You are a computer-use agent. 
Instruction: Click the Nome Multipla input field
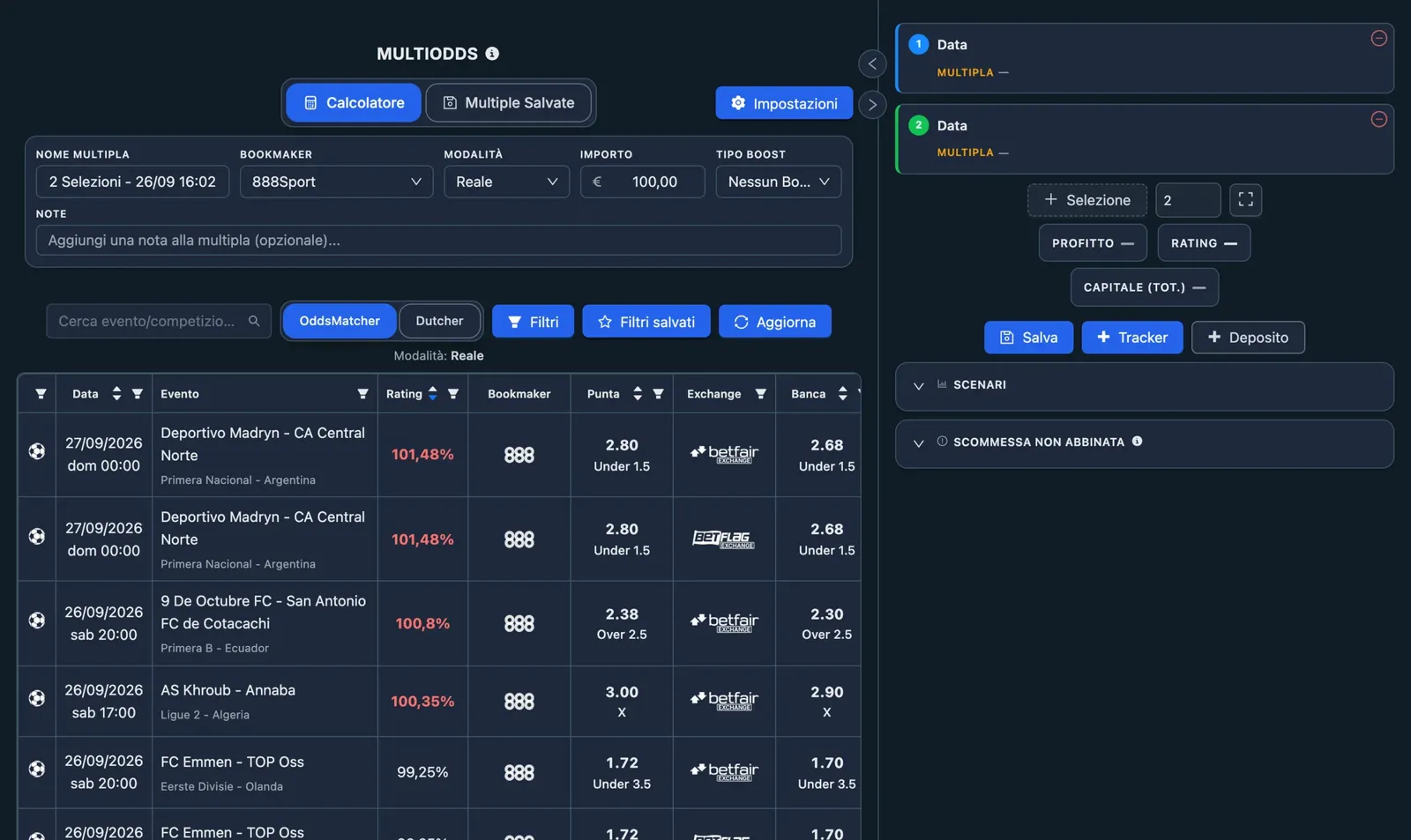coord(132,182)
